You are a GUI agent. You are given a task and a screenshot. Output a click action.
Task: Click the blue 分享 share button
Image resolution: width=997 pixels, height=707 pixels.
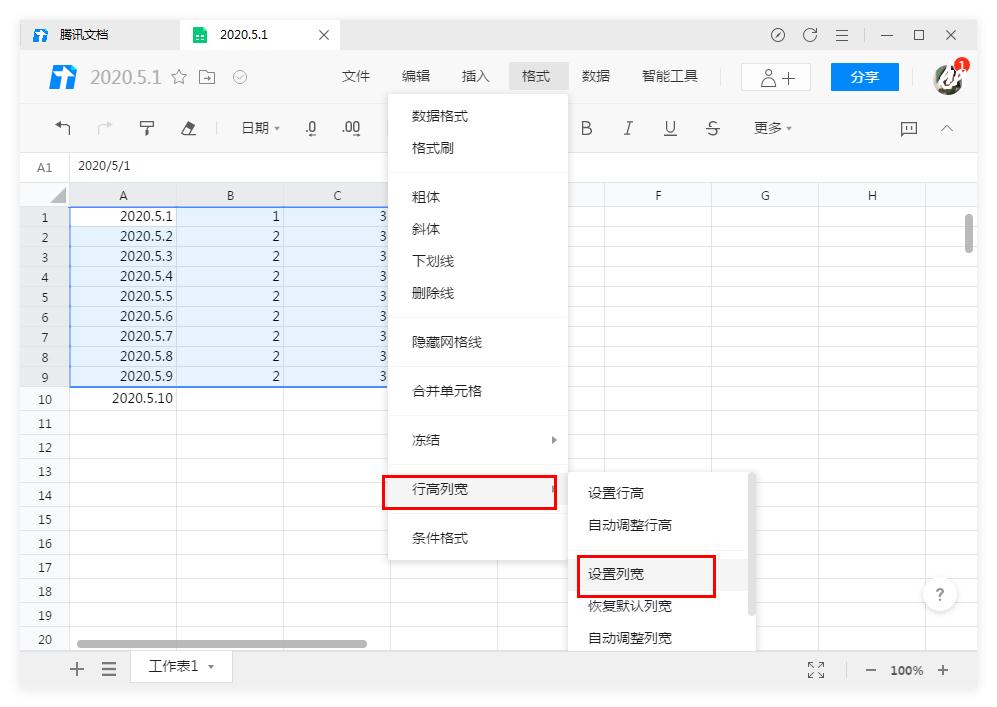coord(864,76)
